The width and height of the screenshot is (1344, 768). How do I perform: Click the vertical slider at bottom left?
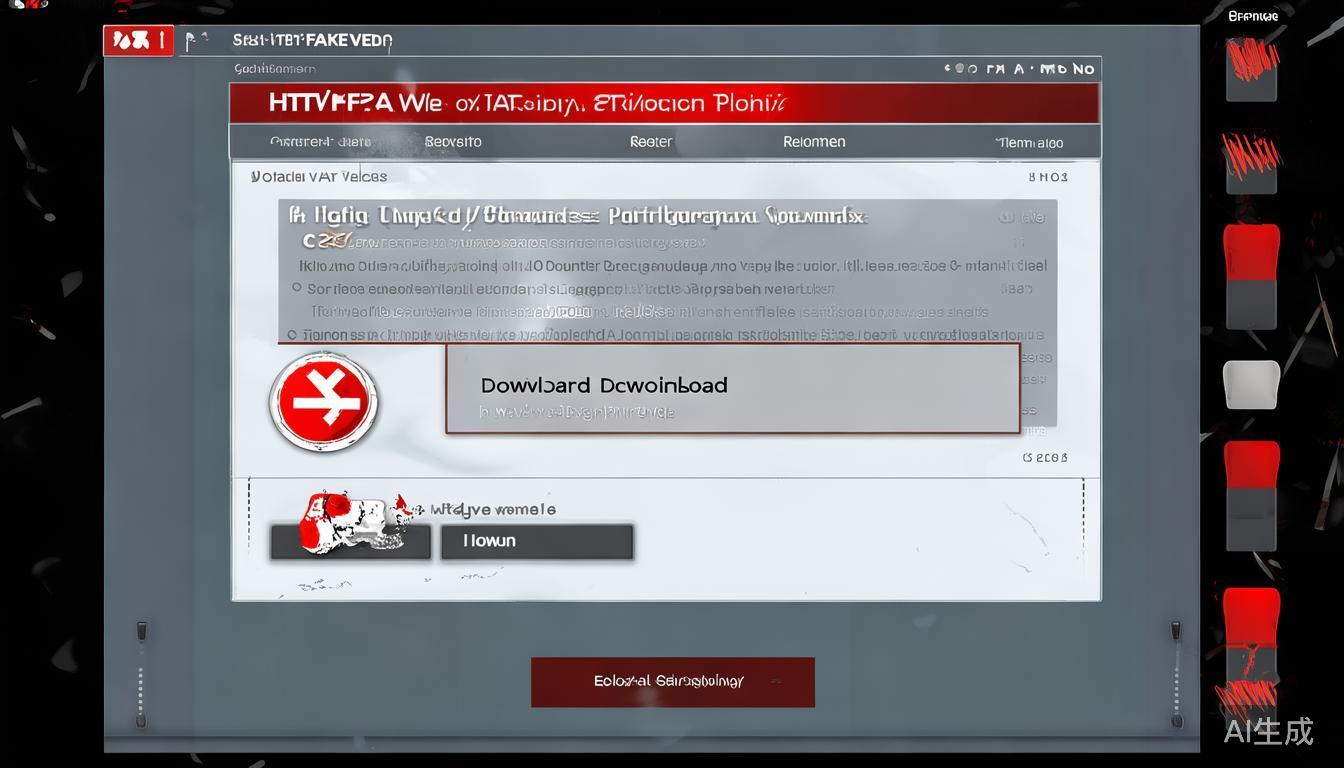[141, 675]
